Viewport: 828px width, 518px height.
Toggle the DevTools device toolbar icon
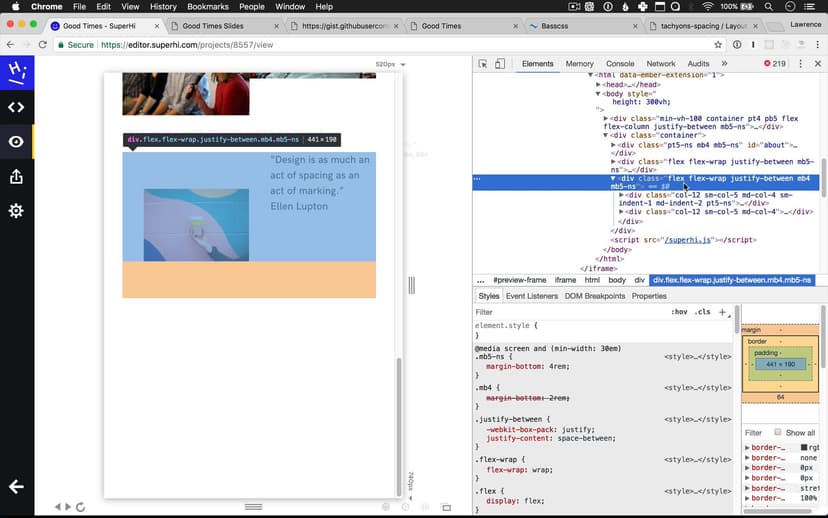500,64
